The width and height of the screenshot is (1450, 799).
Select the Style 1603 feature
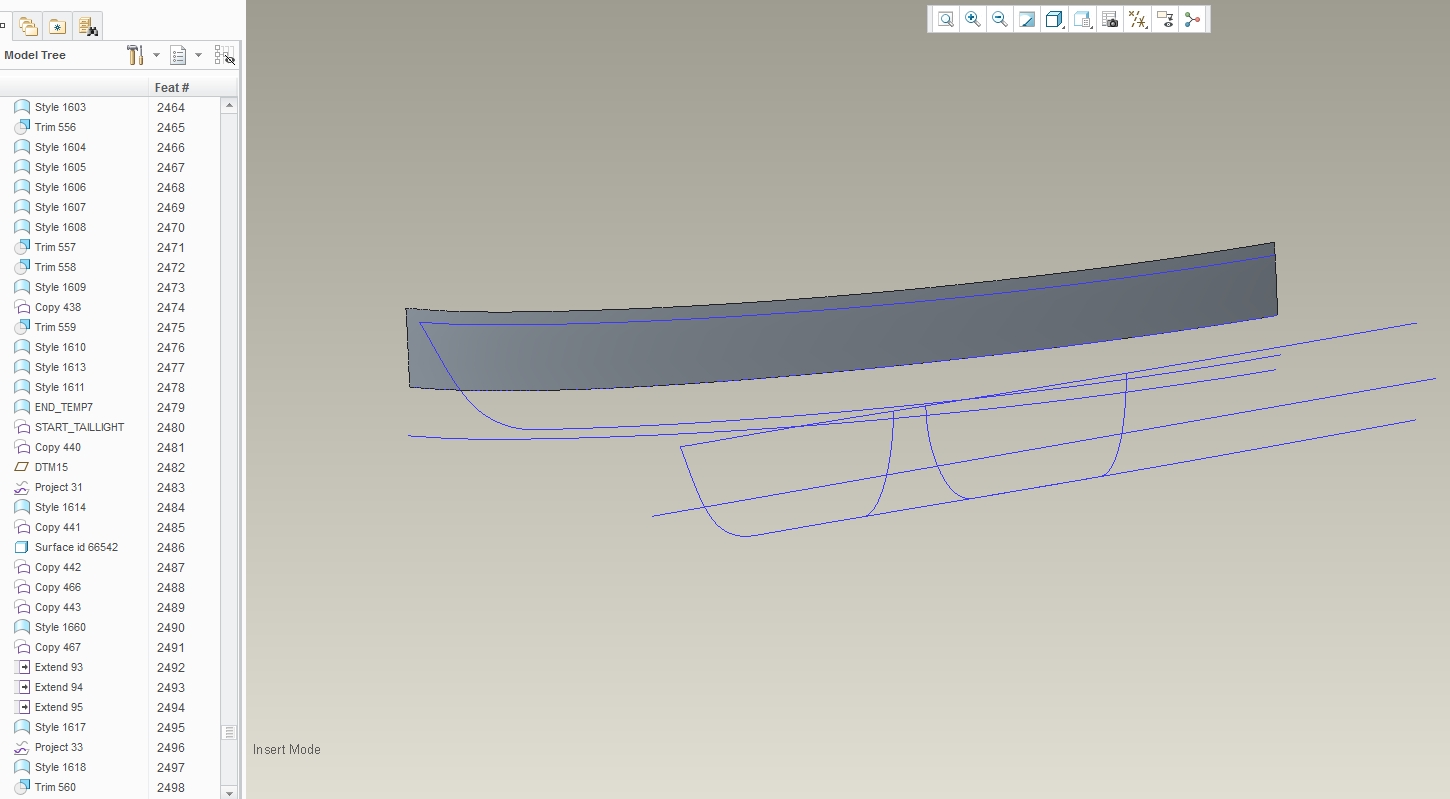60,107
